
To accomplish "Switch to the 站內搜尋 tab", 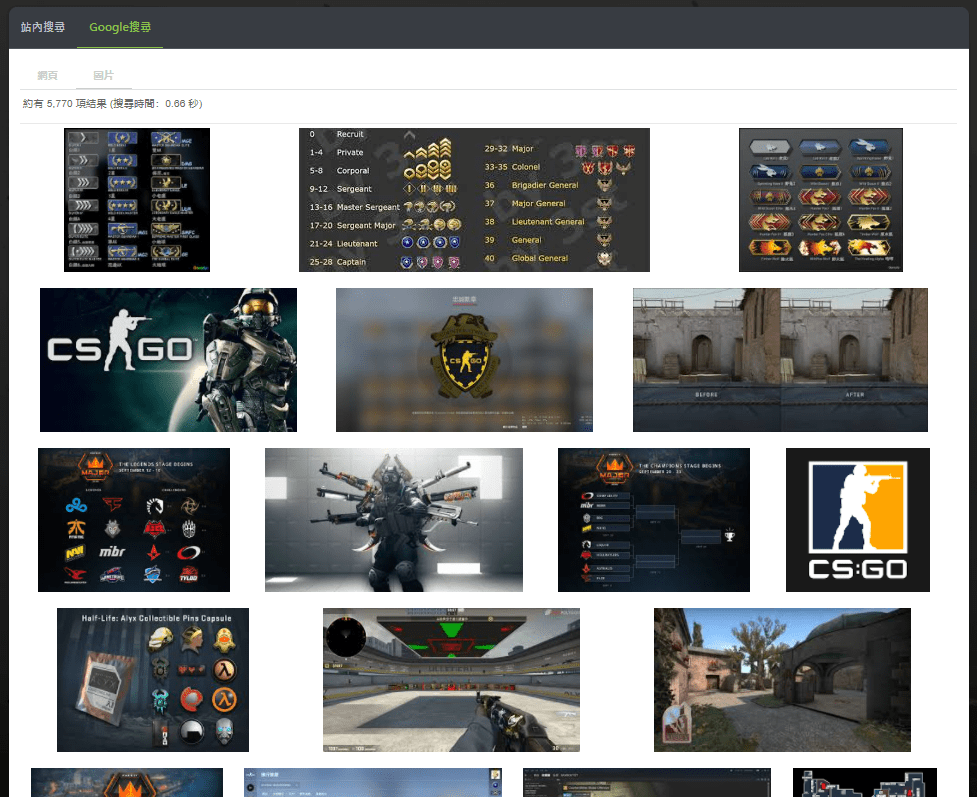I will [x=43, y=27].
